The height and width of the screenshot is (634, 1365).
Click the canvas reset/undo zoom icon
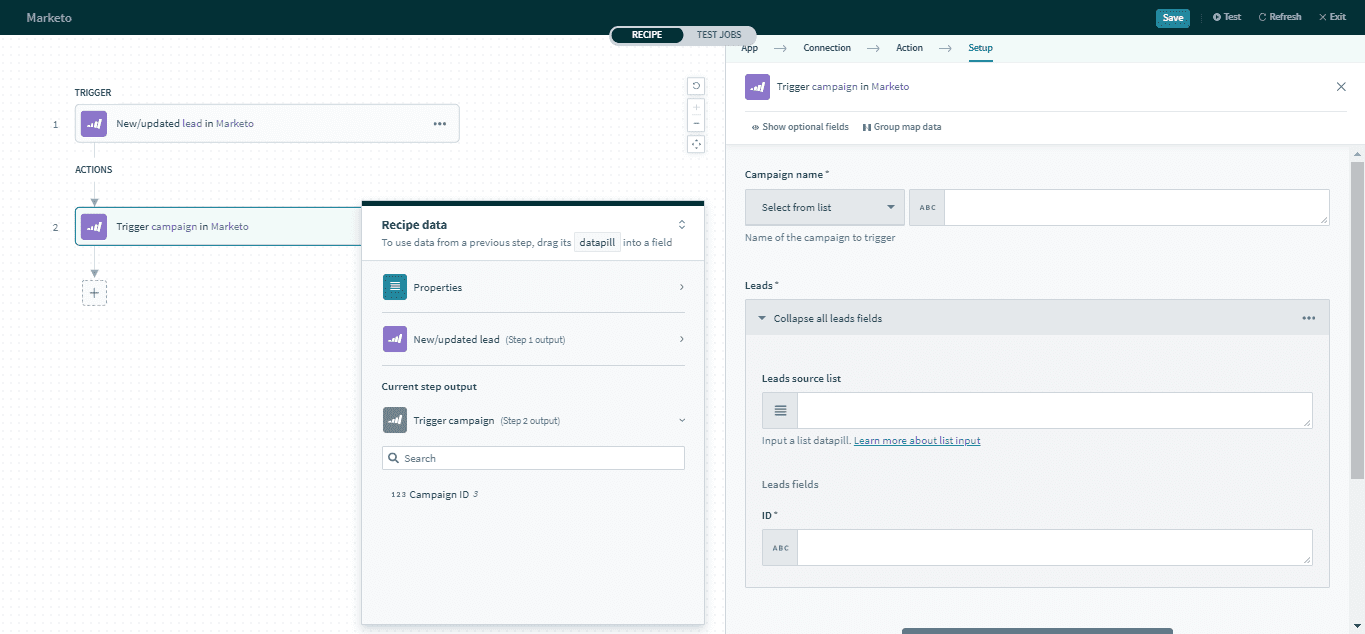[696, 86]
